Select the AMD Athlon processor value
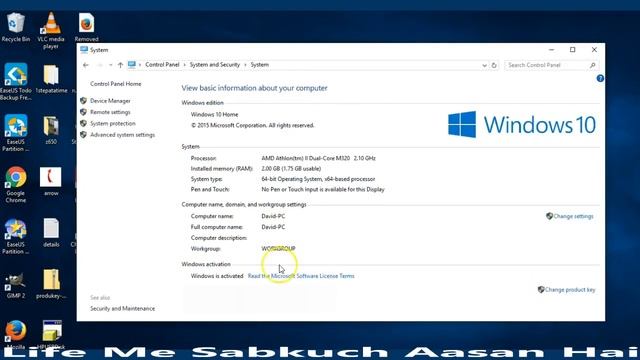Screen dimensions: 640x360 coord(318,158)
